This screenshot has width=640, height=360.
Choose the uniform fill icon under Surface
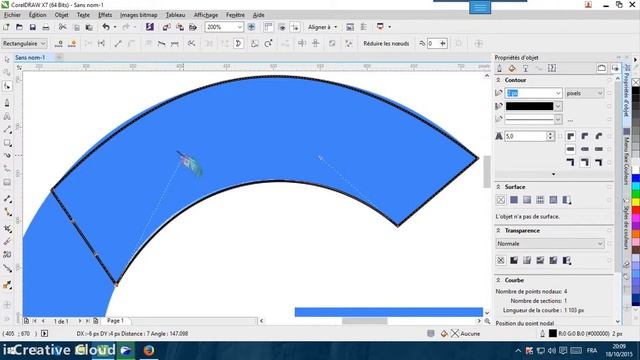coord(514,200)
